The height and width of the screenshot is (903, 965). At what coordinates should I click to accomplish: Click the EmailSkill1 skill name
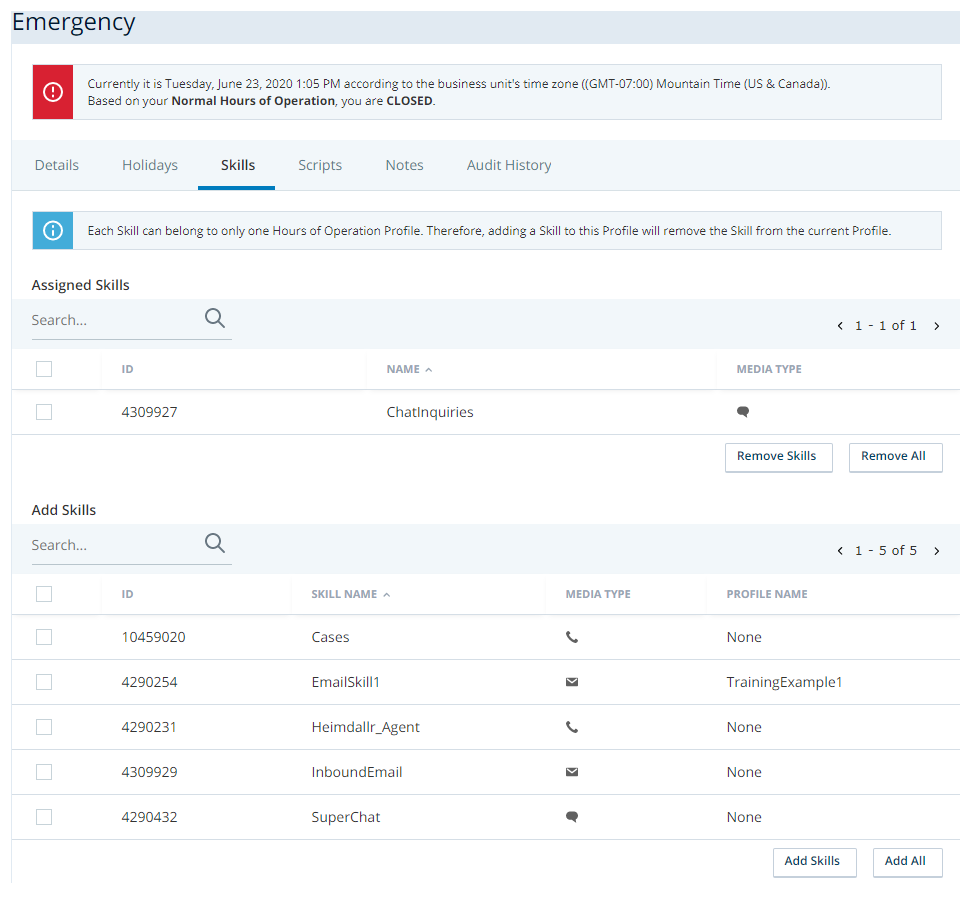pyautogui.click(x=345, y=682)
